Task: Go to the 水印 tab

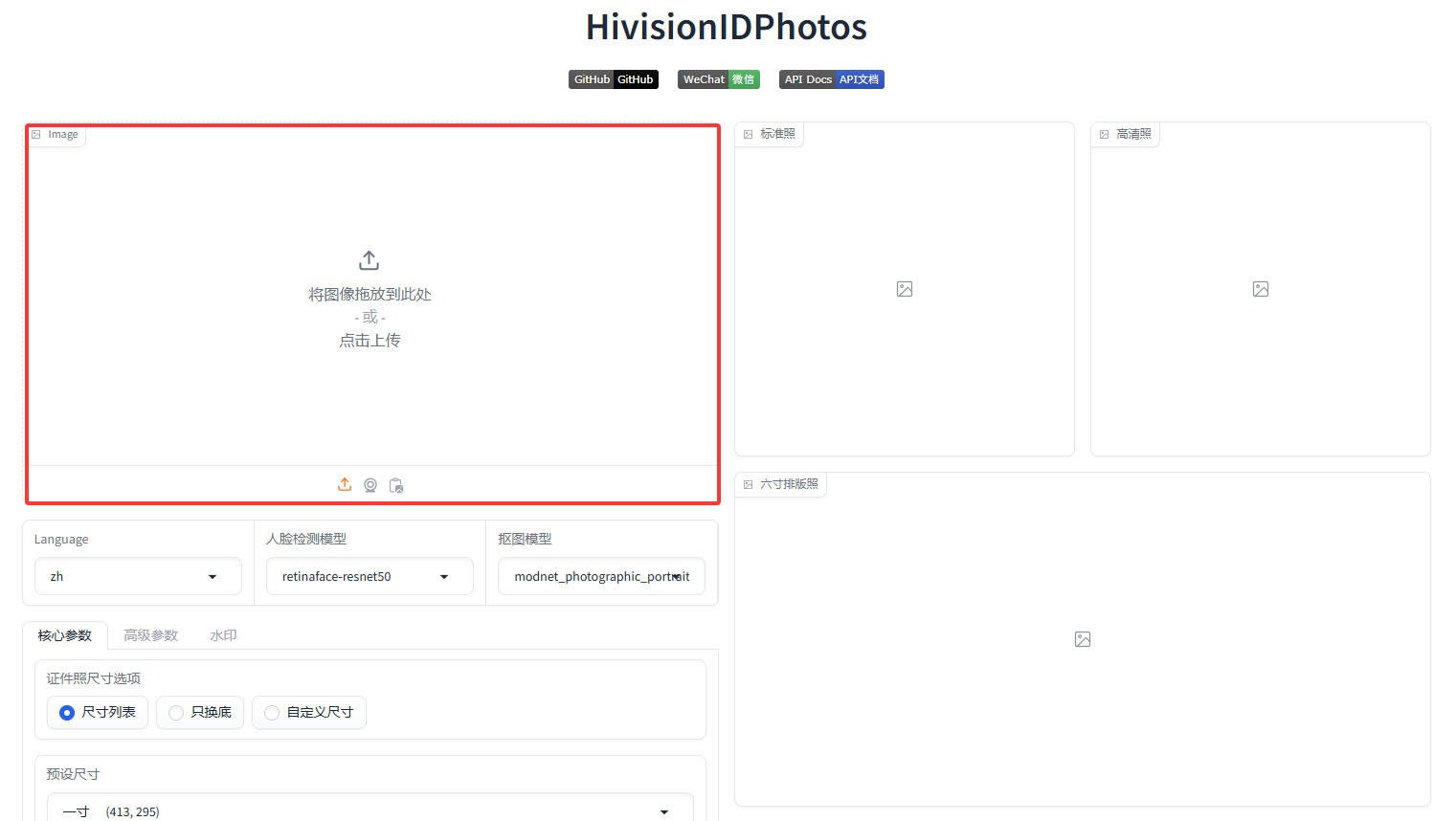Action: pos(223,635)
